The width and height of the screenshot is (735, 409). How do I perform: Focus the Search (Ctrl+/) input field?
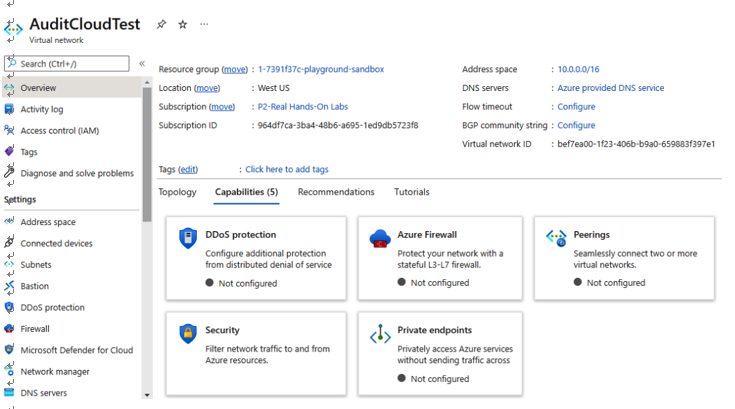[67, 64]
